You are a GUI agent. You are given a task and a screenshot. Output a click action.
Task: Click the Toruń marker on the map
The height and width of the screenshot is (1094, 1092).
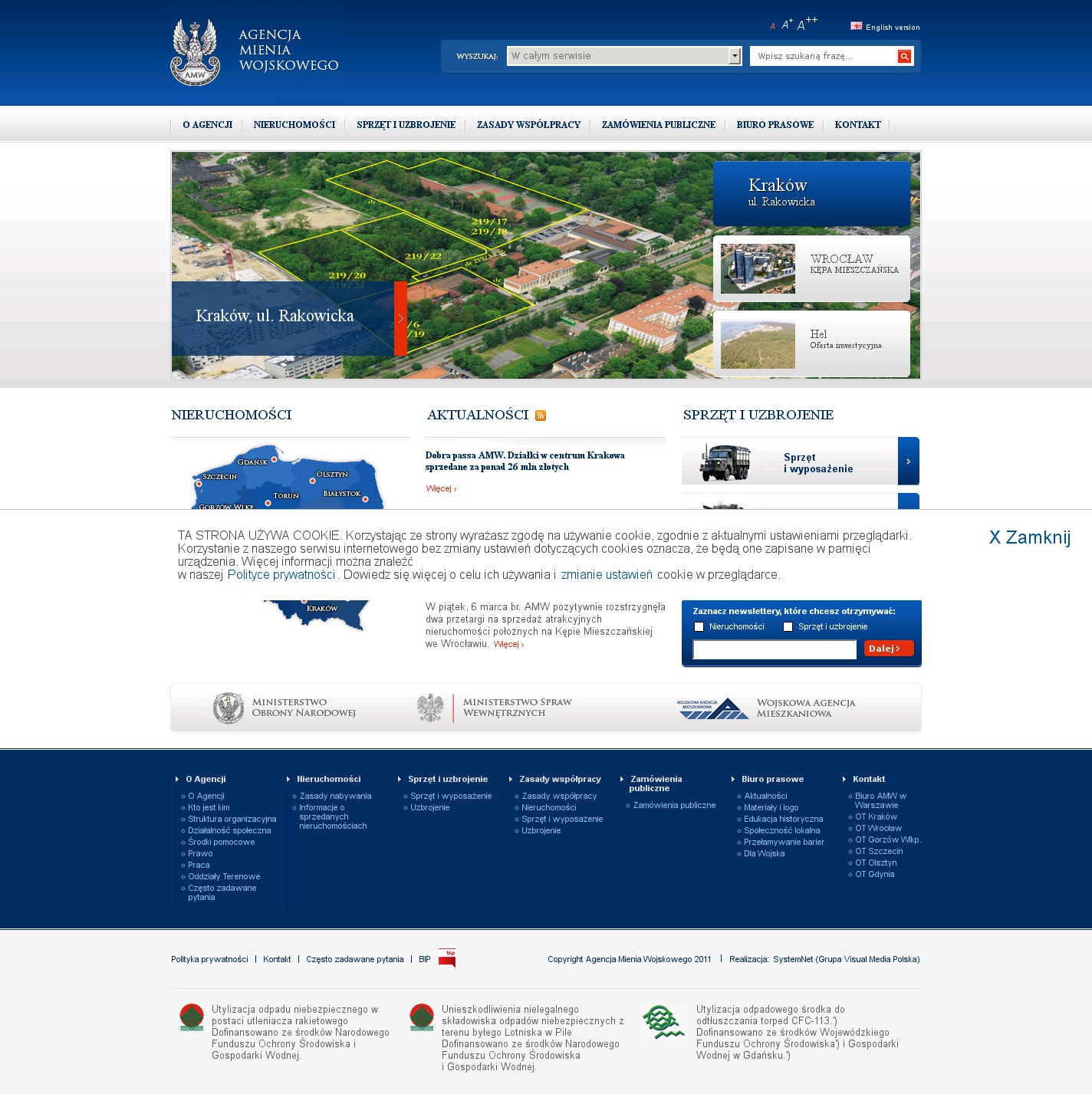pos(268,503)
